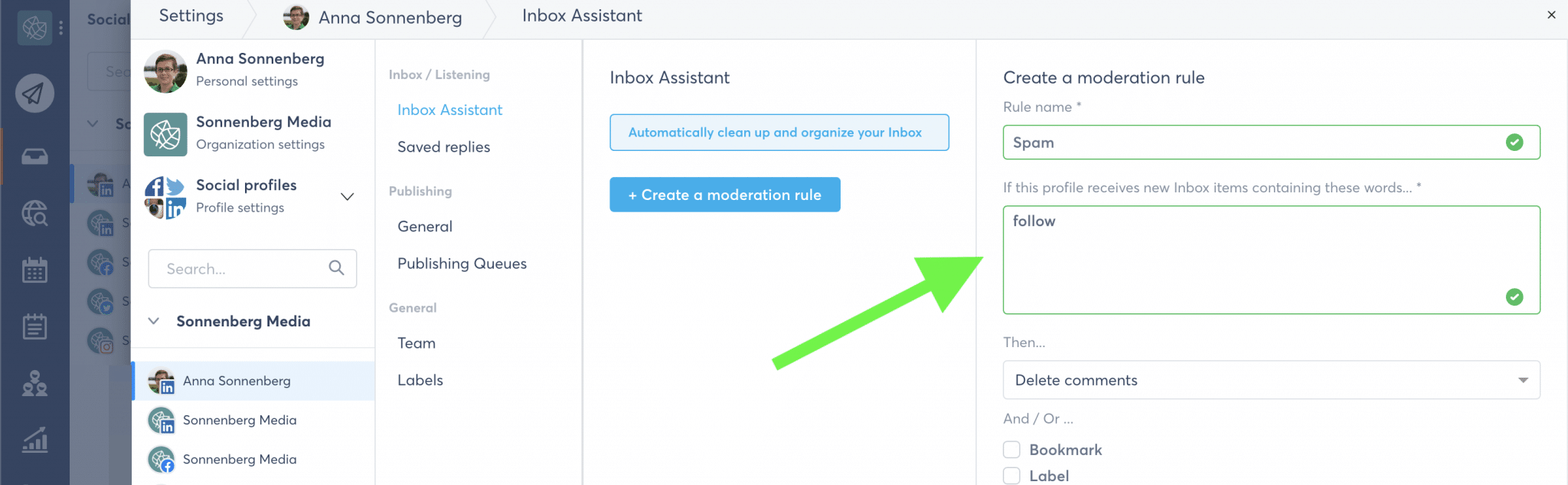Screen dimensions: 1568x485
Task: Open the calendar icon in left sidebar
Action: tap(34, 270)
